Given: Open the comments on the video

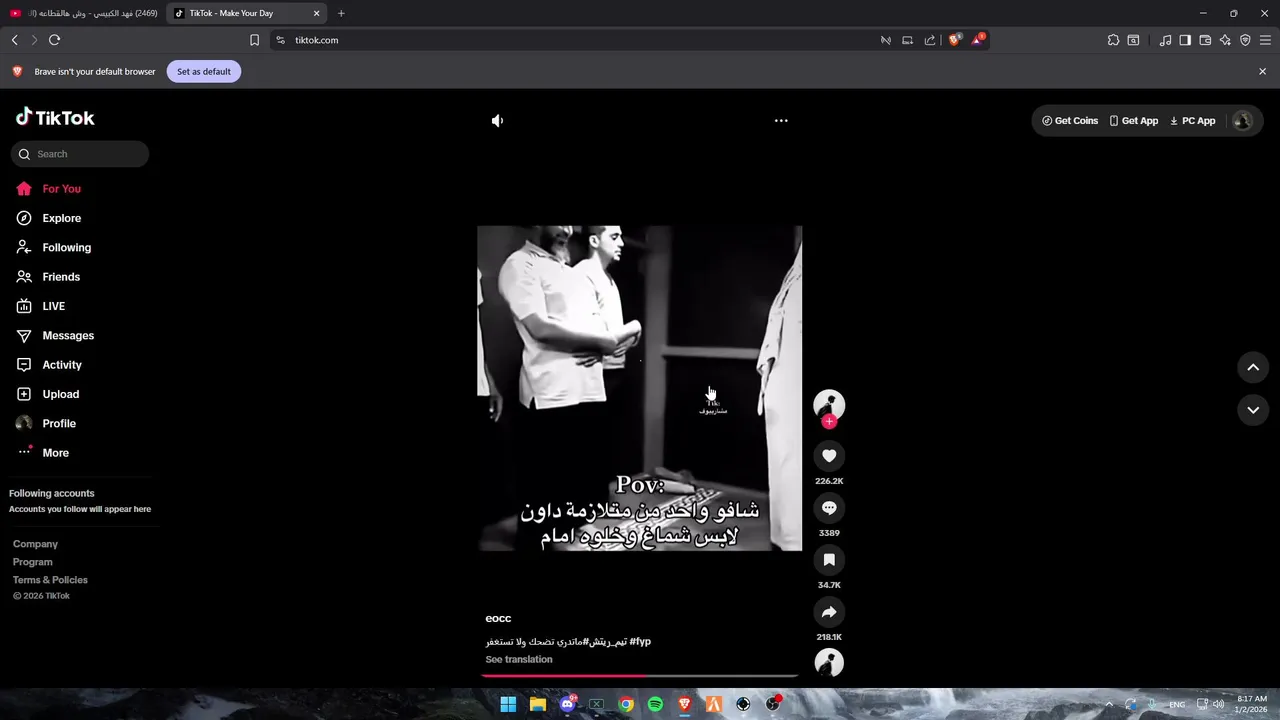Looking at the screenshot, I should coord(829,508).
